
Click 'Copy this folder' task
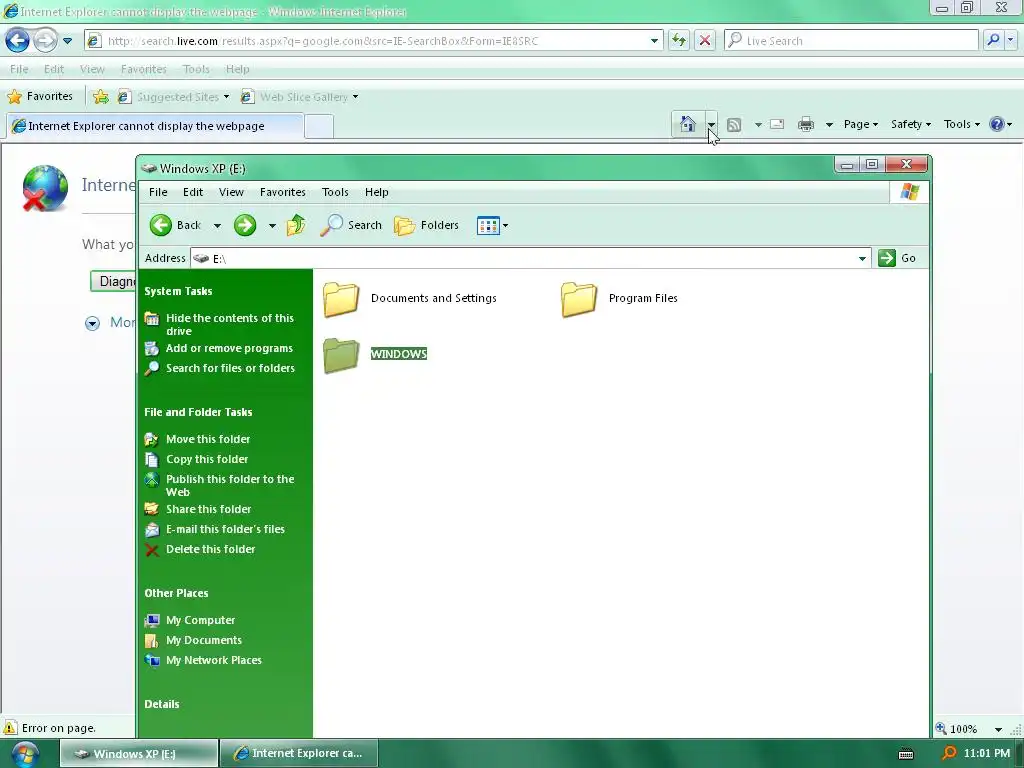(x=196, y=459)
